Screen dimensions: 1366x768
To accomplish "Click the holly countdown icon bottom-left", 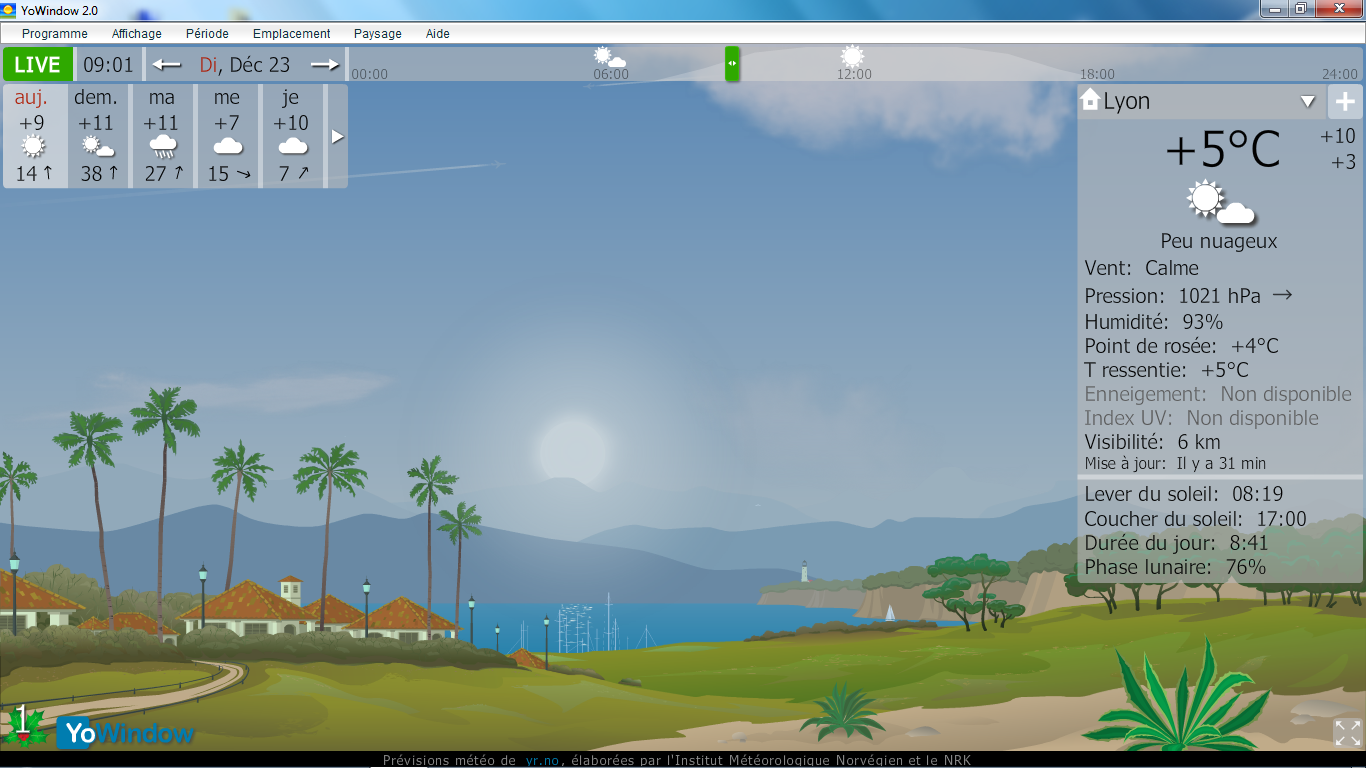I will (25, 725).
